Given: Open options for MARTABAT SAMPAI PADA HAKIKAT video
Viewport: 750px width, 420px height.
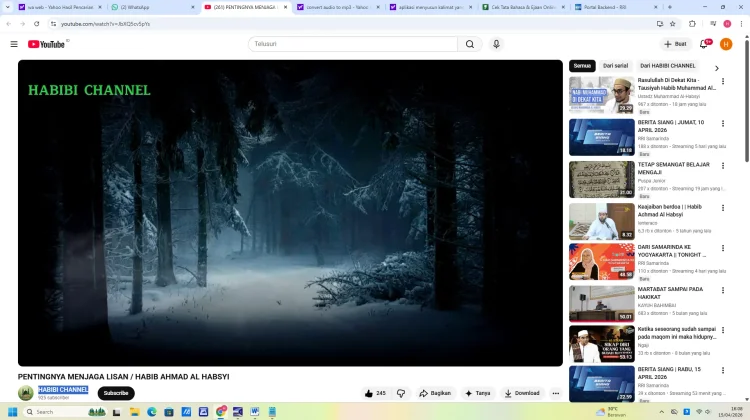Looking at the screenshot, I should click(x=723, y=290).
